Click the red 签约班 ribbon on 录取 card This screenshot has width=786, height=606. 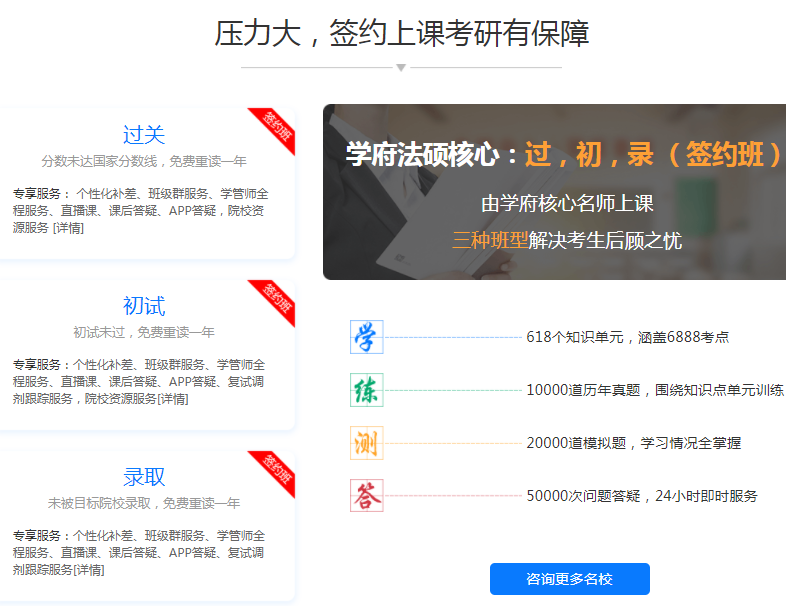pos(273,472)
